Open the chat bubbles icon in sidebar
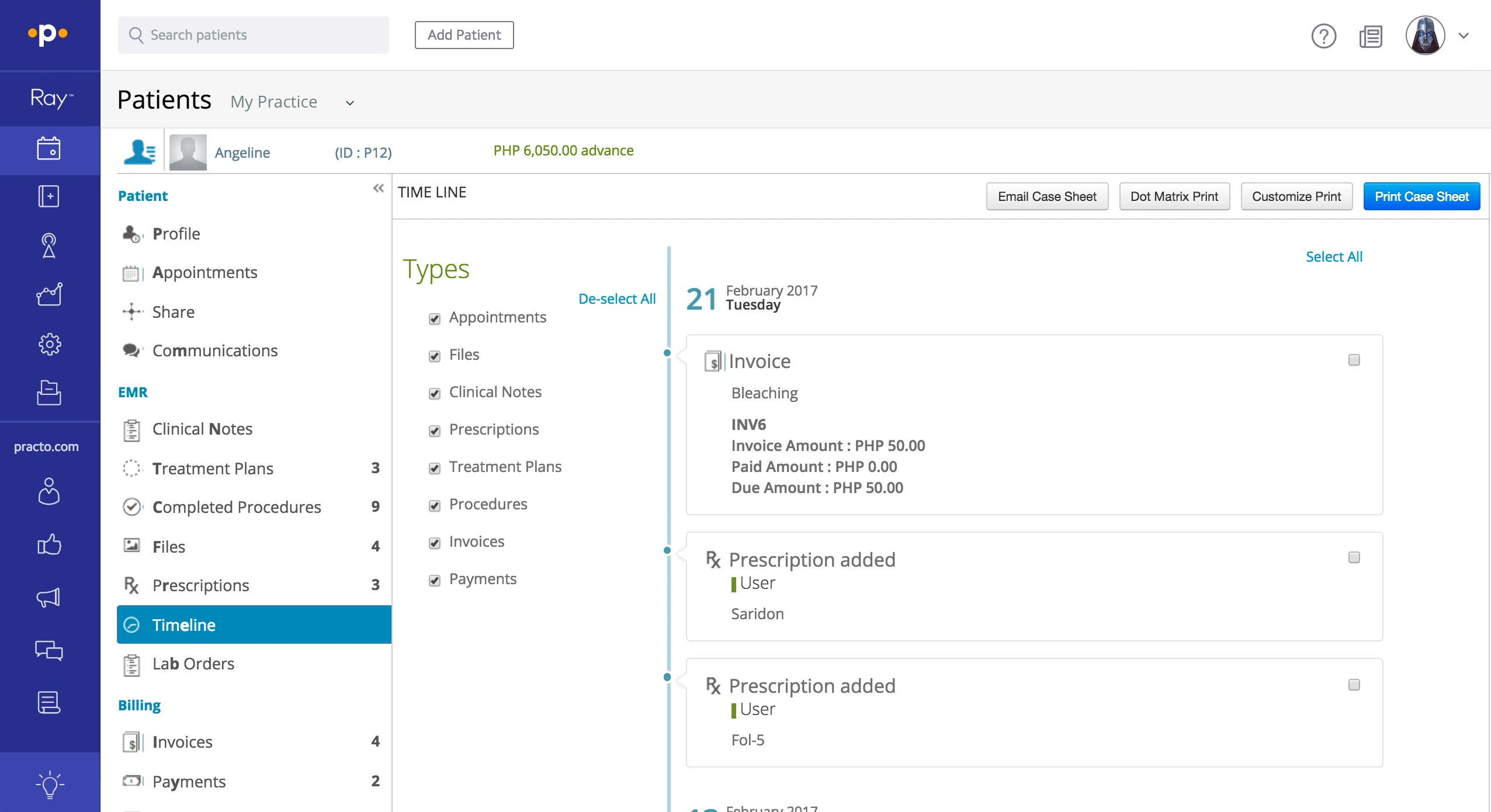Screen dimensions: 1491x812 pos(49,650)
